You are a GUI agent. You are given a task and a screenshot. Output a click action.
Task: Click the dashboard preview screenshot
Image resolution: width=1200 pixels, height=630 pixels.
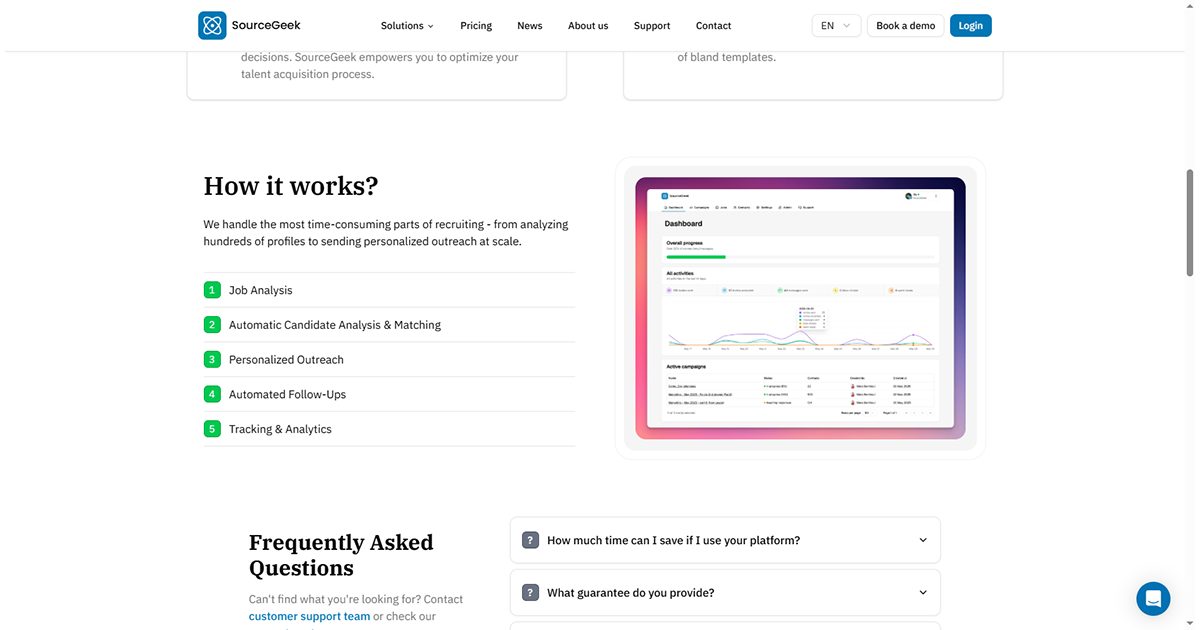coord(800,308)
